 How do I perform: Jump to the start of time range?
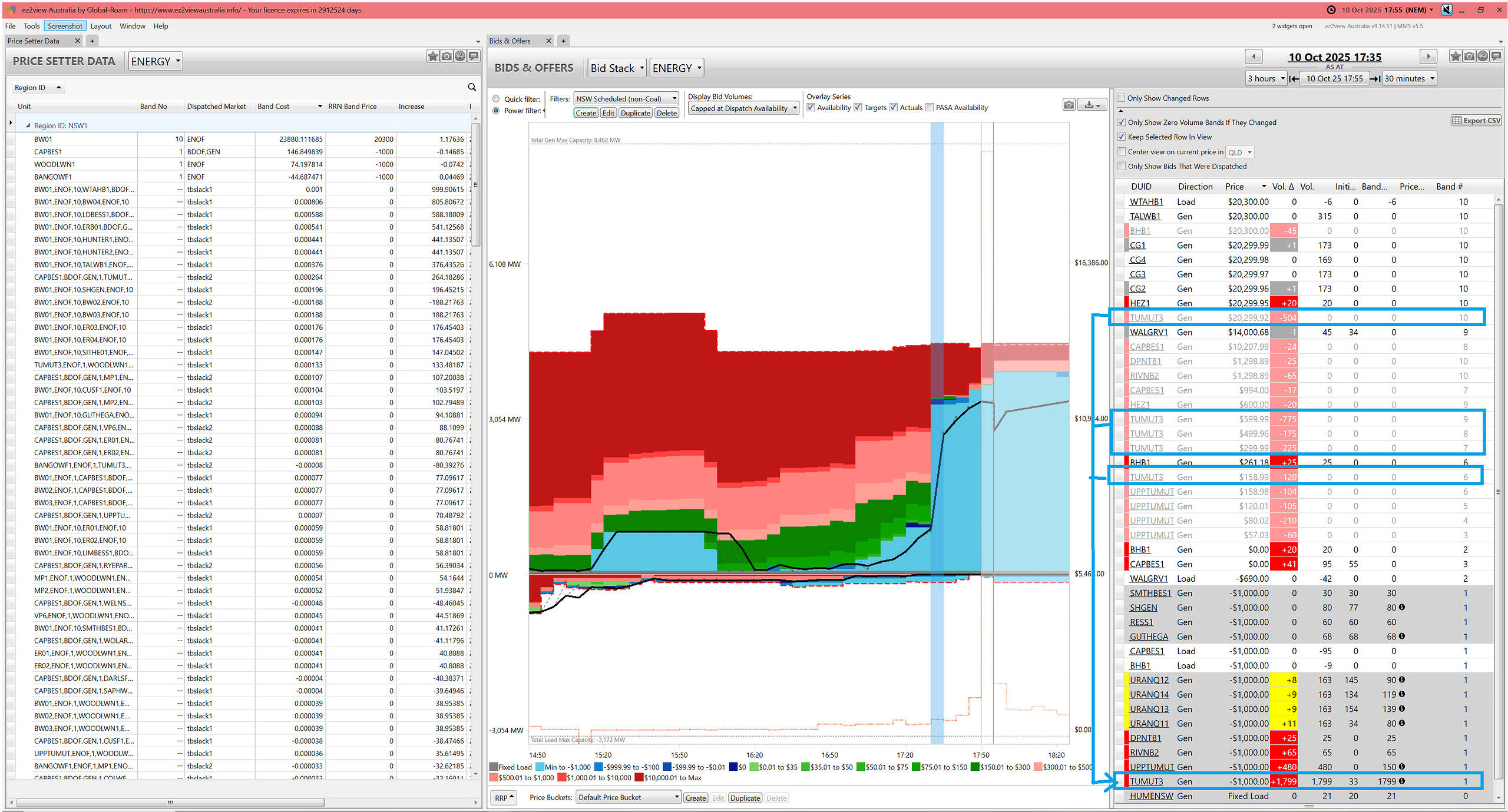tap(1294, 79)
